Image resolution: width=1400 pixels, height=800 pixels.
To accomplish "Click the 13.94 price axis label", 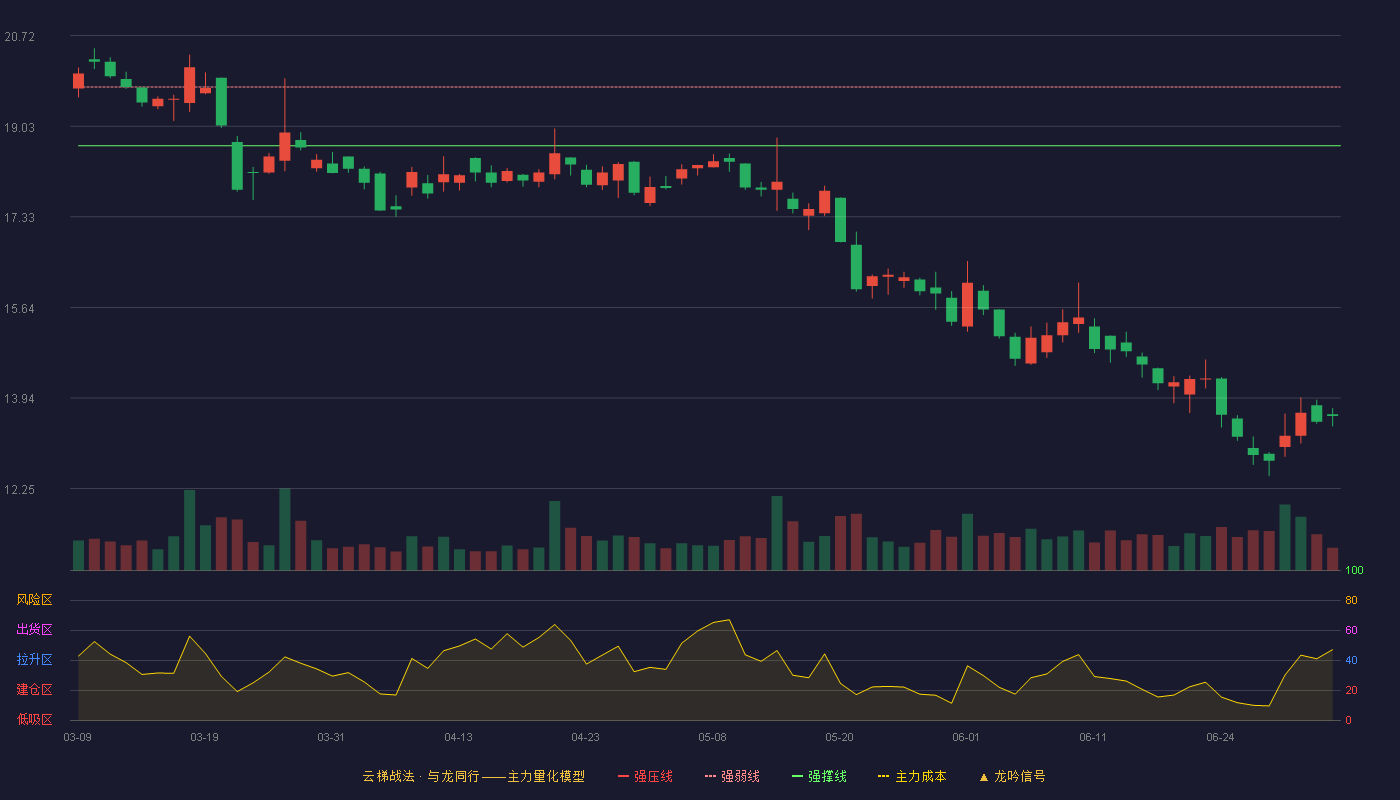I will 20,399.
